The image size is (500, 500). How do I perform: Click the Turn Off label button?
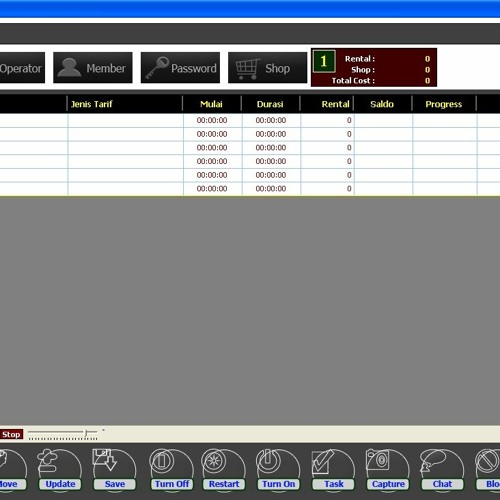172,484
